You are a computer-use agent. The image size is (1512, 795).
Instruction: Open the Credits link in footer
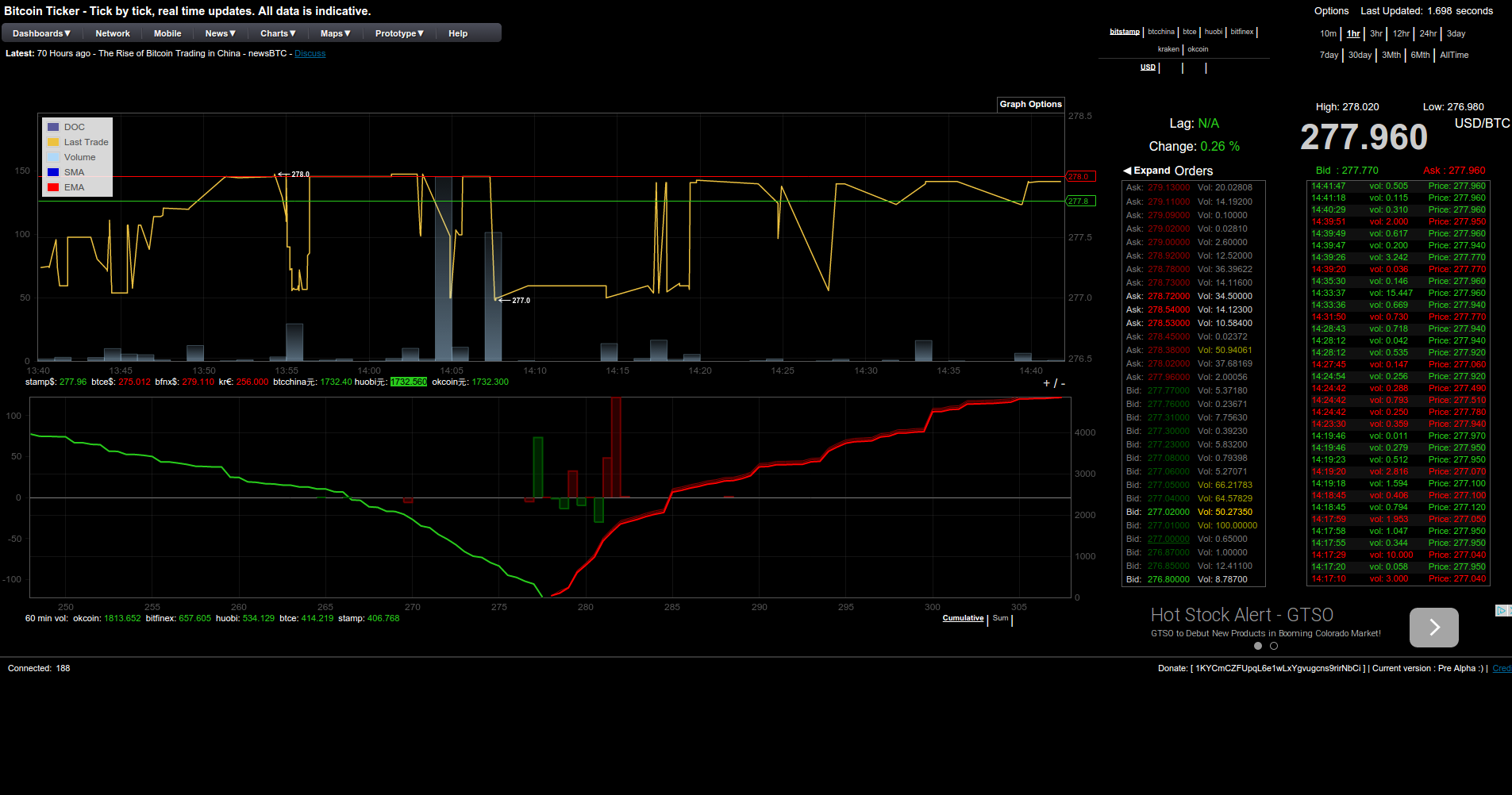coord(1502,668)
